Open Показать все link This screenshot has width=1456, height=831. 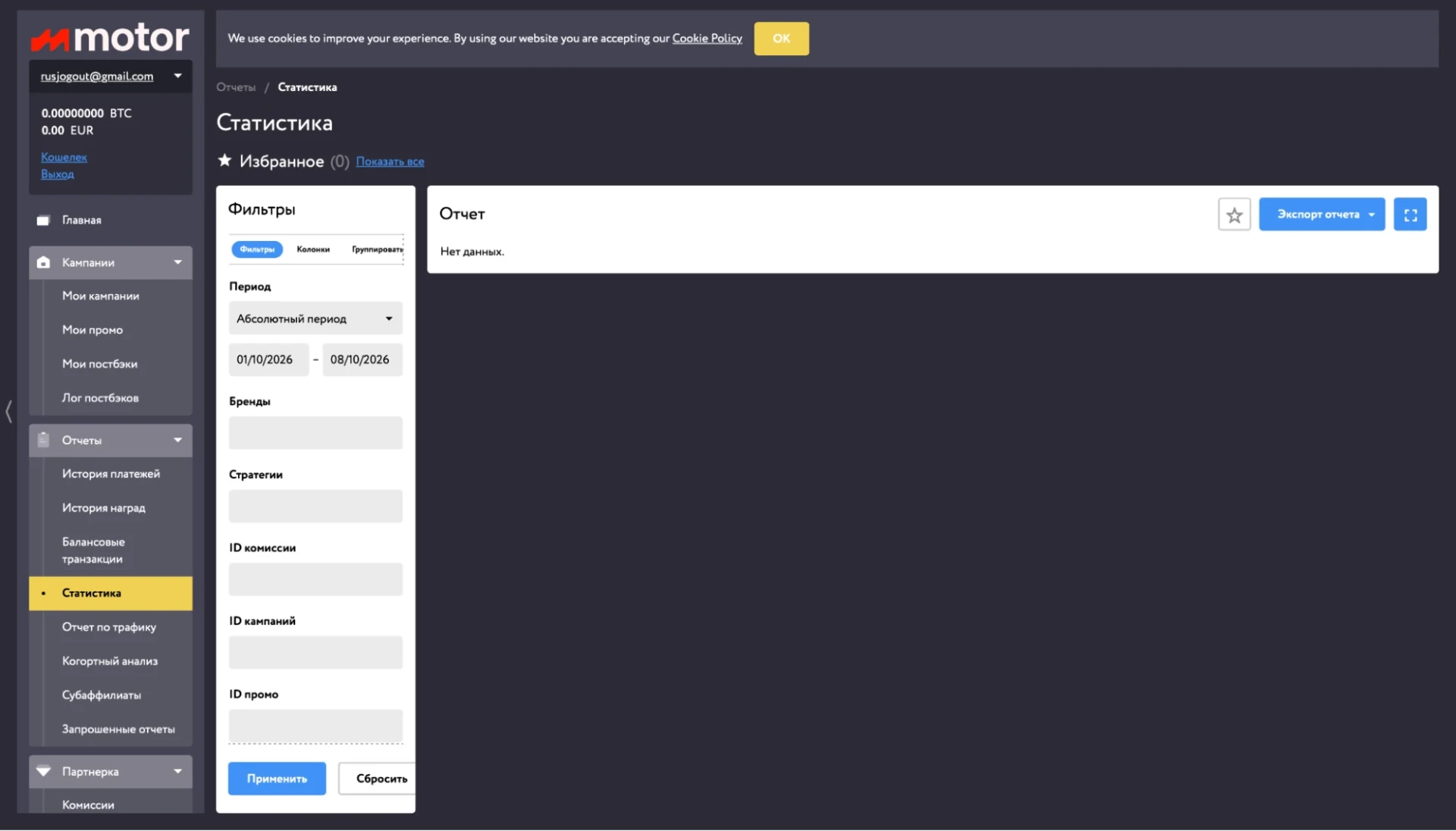[x=390, y=161]
